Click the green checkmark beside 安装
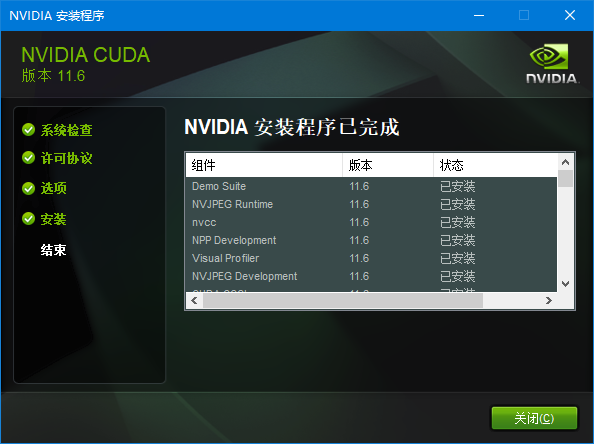Screen dimensions: 594x444 pos(28,219)
